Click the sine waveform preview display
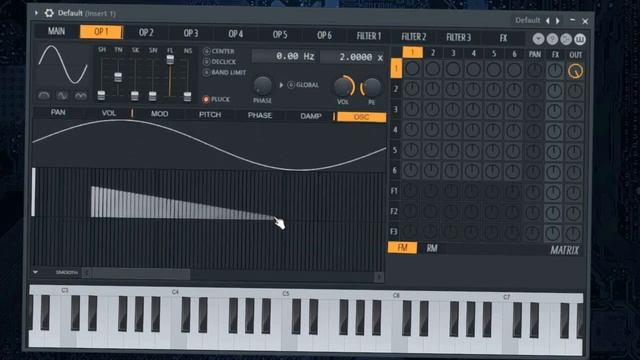Screen dimensions: 640x360 tap(63, 64)
